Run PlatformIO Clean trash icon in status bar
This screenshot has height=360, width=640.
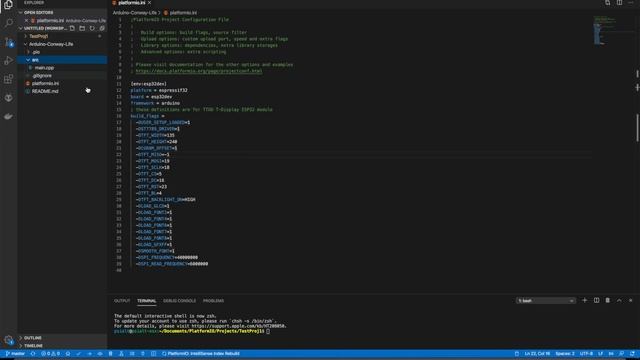pos(111,353)
